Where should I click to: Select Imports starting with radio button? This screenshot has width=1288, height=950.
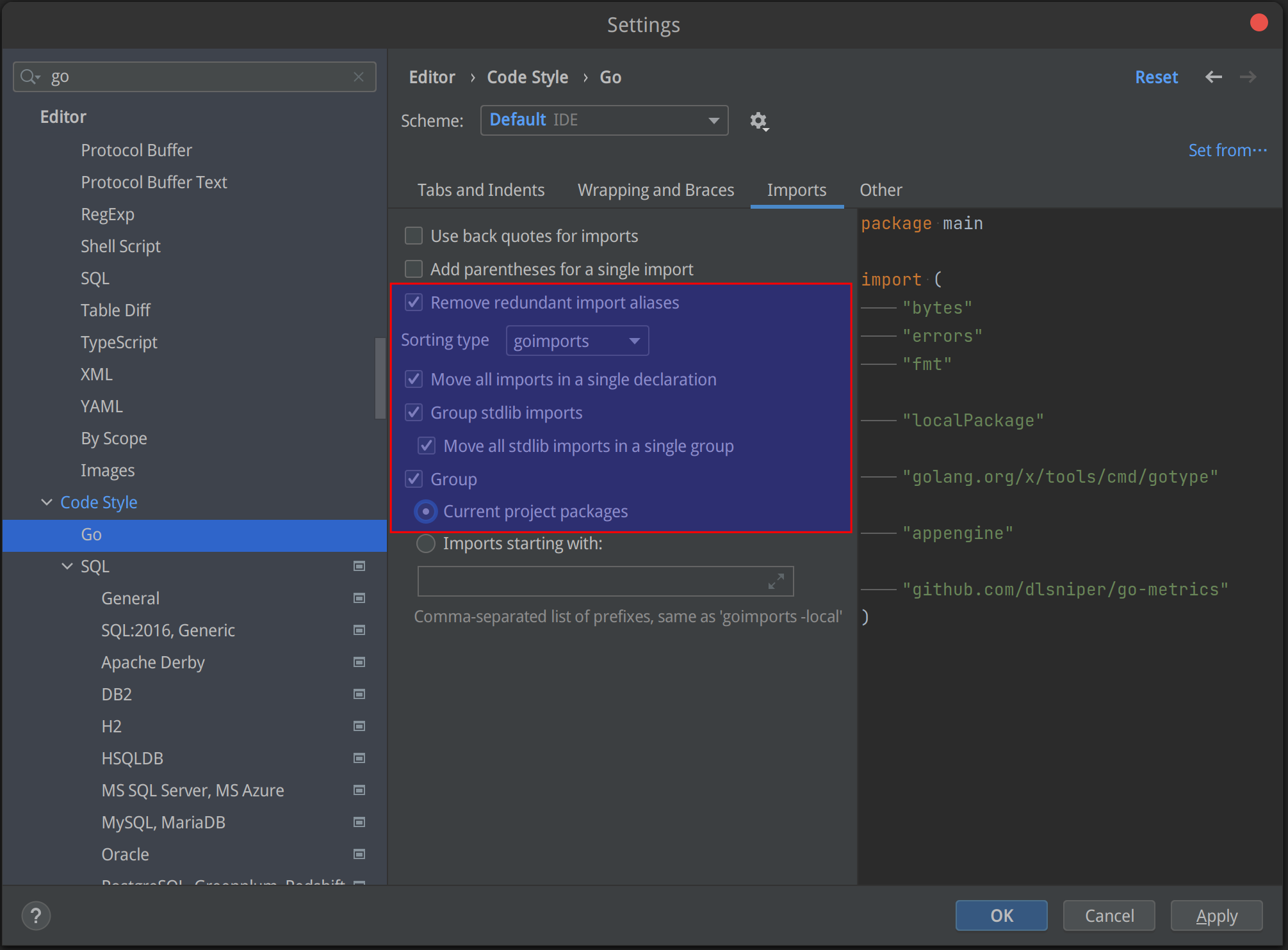click(426, 543)
